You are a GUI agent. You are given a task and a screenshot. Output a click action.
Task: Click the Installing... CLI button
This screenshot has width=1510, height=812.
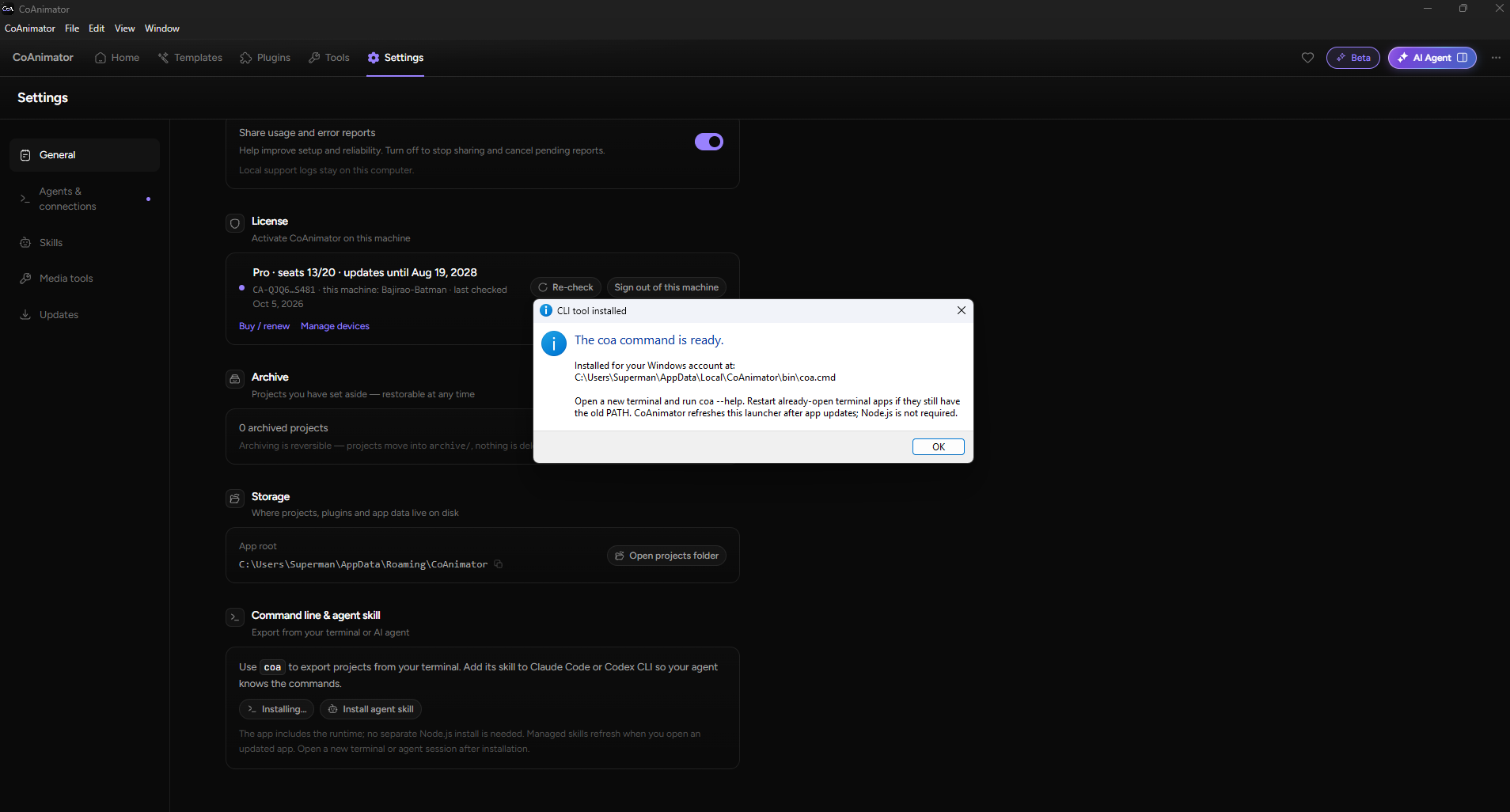276,709
